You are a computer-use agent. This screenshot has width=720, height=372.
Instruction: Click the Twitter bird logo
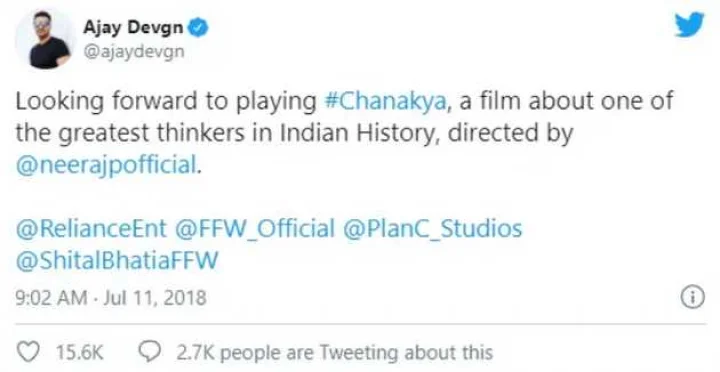pos(689,24)
